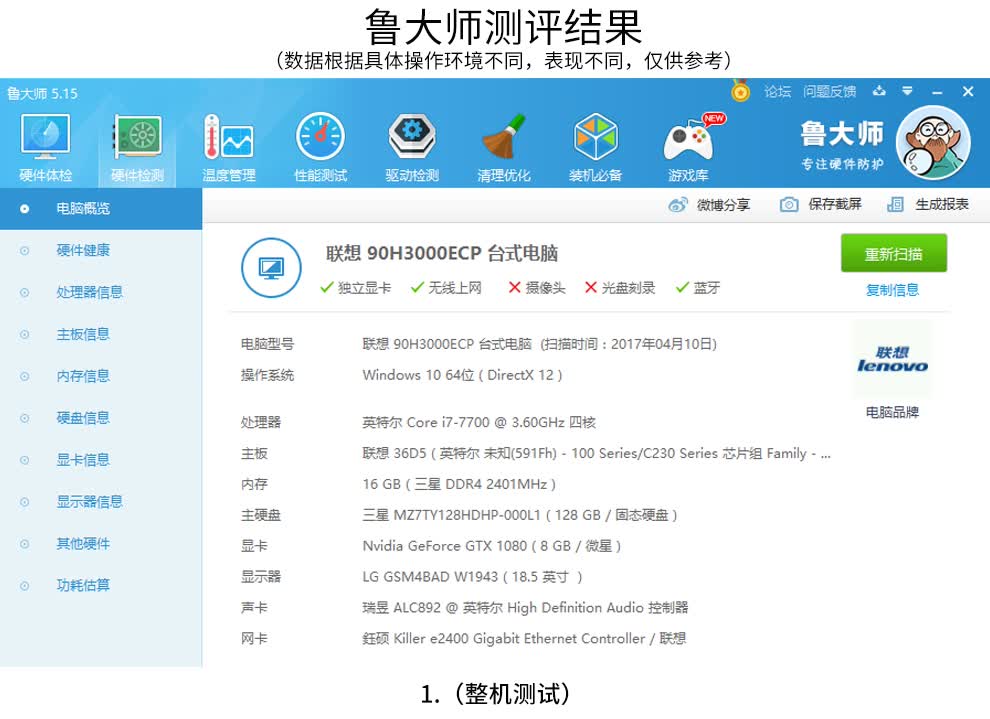Click the bullet beside 硬件健康

click(24, 251)
